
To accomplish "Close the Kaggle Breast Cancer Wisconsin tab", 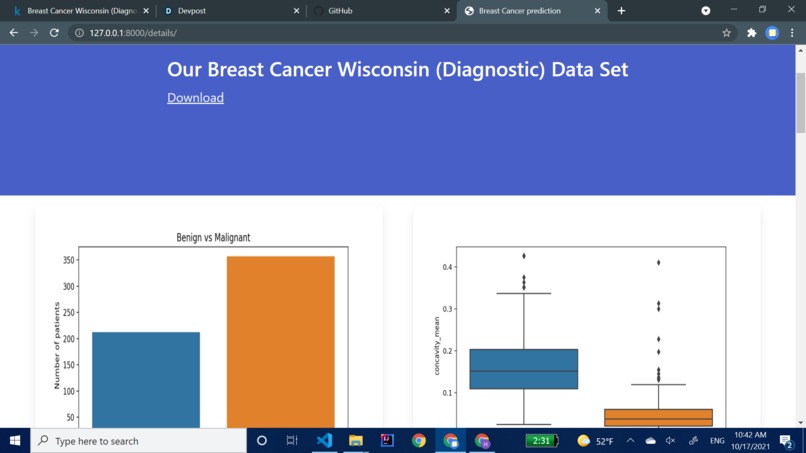I will coord(146,11).
